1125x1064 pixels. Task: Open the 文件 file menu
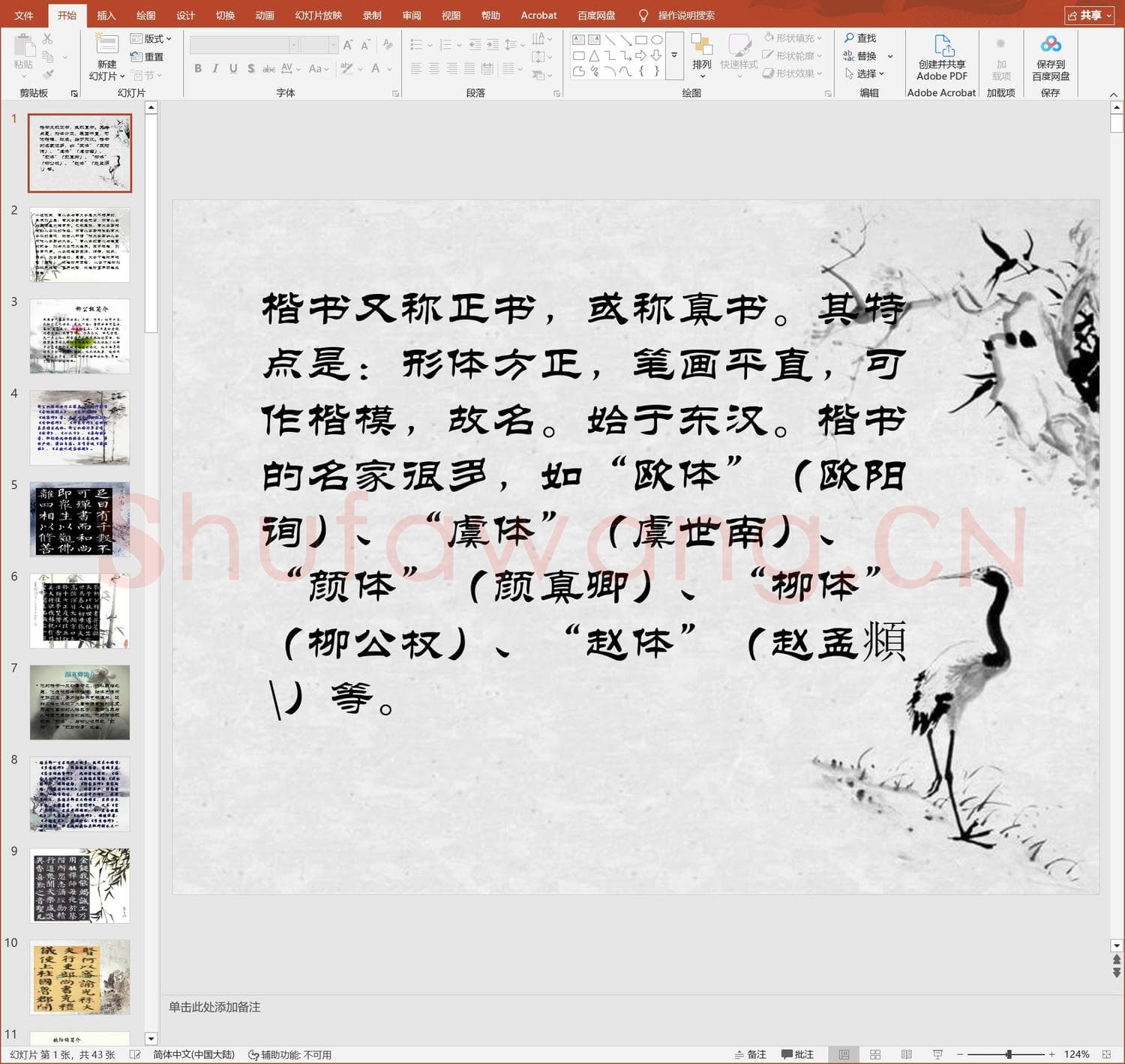tap(24, 15)
